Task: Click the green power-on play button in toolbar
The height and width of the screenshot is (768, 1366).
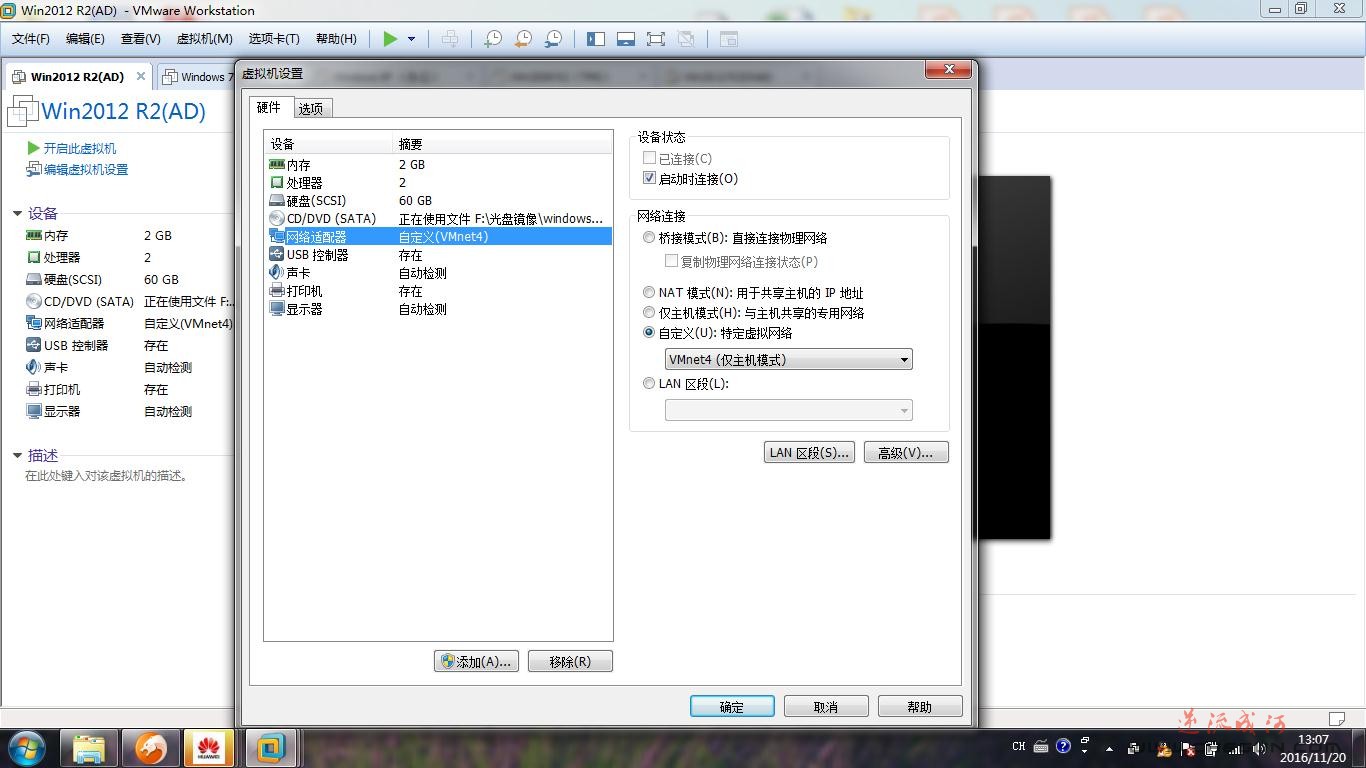Action: pyautogui.click(x=390, y=39)
